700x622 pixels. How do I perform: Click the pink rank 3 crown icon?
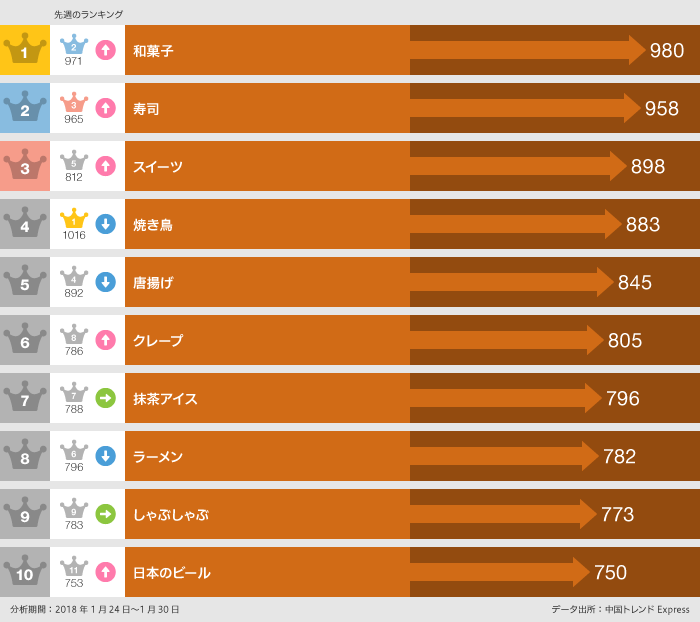pos(25,166)
